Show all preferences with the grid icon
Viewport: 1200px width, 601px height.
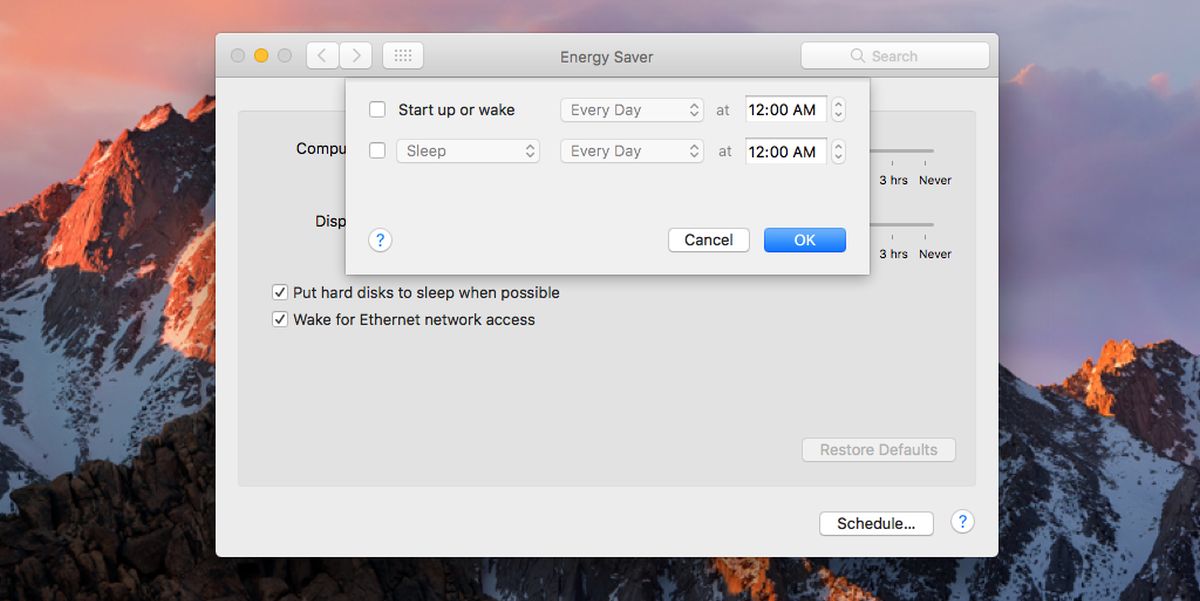pyautogui.click(x=403, y=56)
